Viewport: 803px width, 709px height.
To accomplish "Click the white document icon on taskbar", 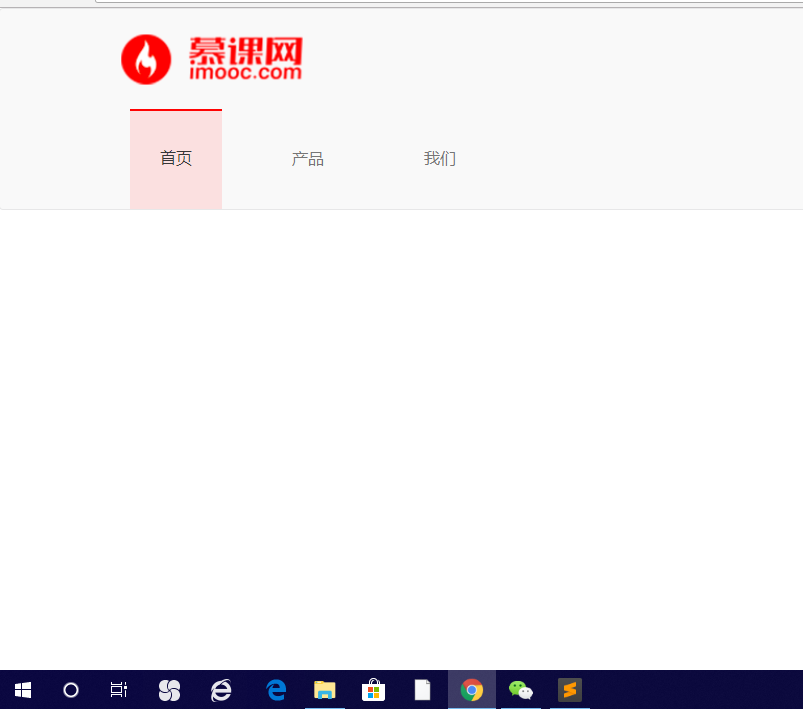I will tap(421, 689).
